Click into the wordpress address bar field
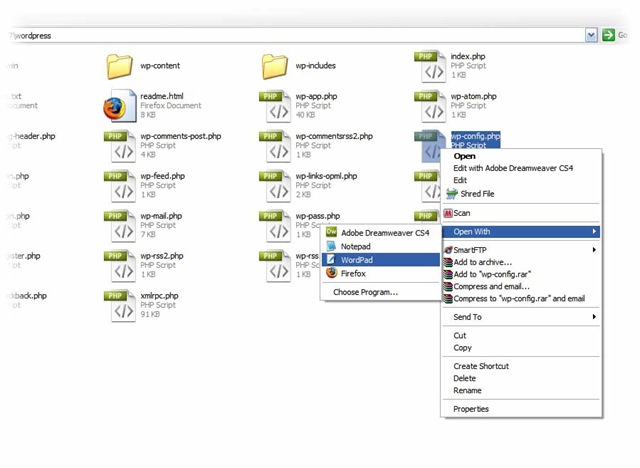640x468 pixels. [296, 35]
